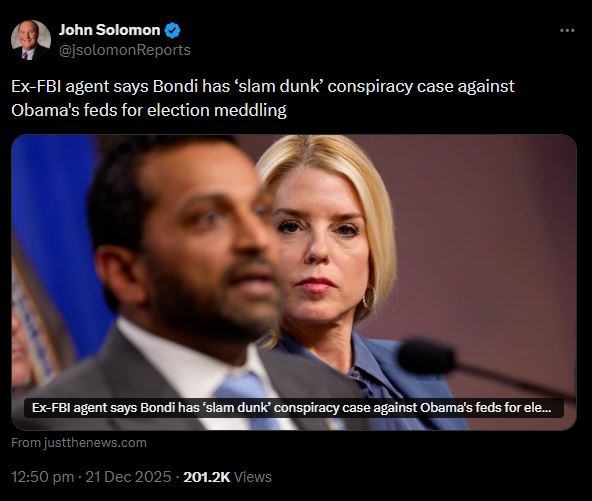
Task: Open John Solomon's profile avatar
Action: coord(31,40)
